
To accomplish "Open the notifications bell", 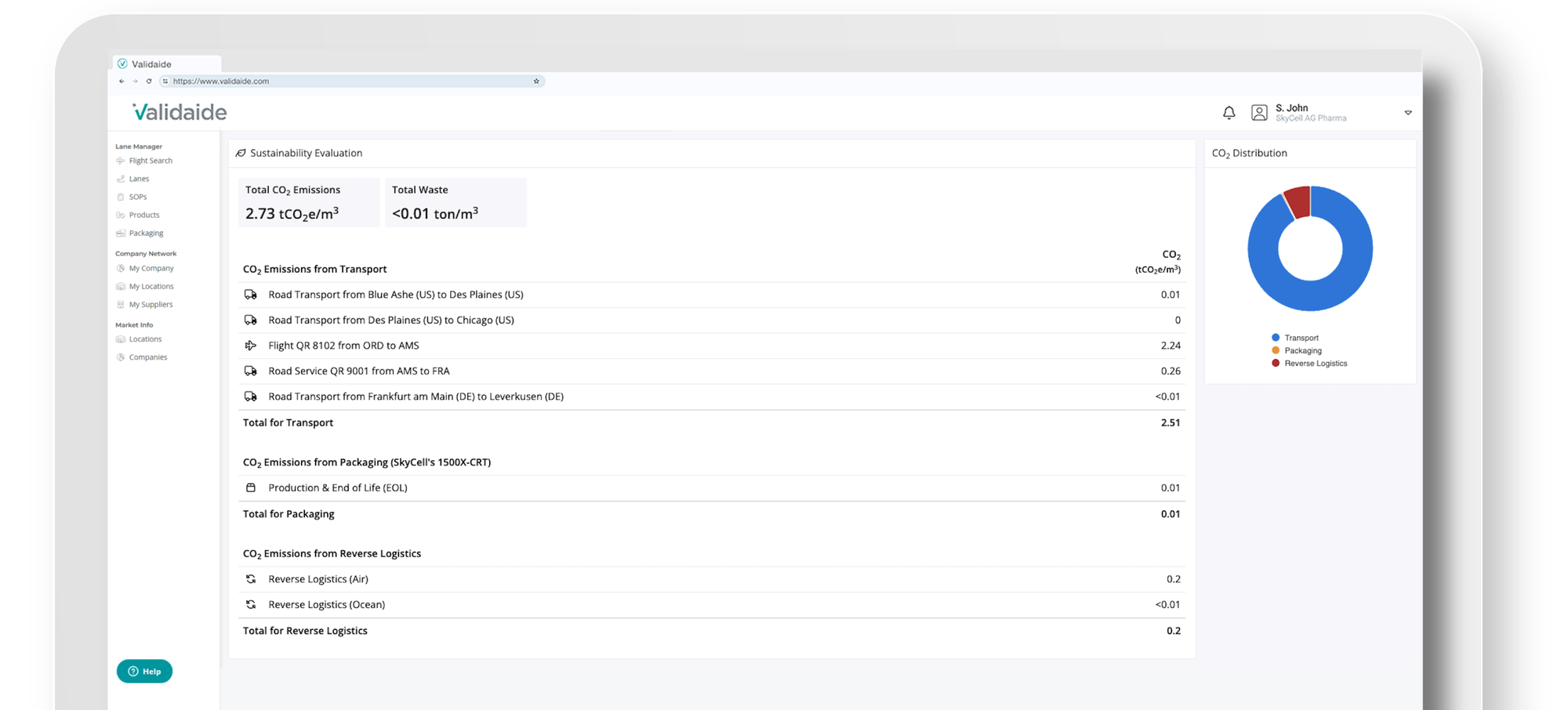I will click(1229, 112).
